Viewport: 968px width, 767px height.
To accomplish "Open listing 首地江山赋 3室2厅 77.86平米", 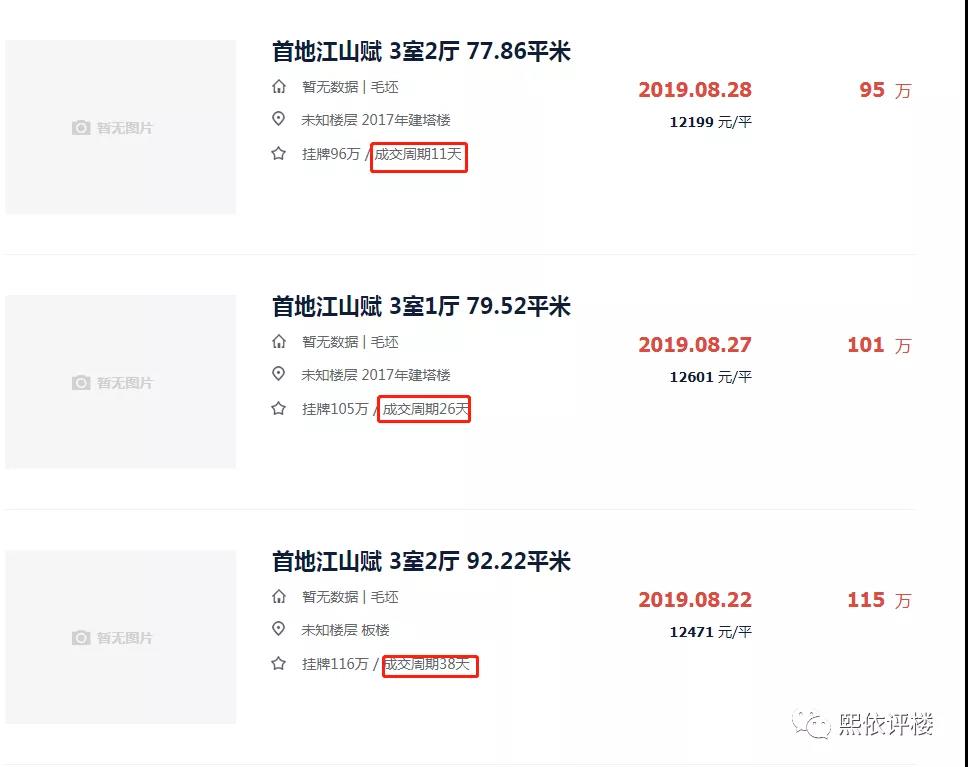I will click(x=420, y=51).
